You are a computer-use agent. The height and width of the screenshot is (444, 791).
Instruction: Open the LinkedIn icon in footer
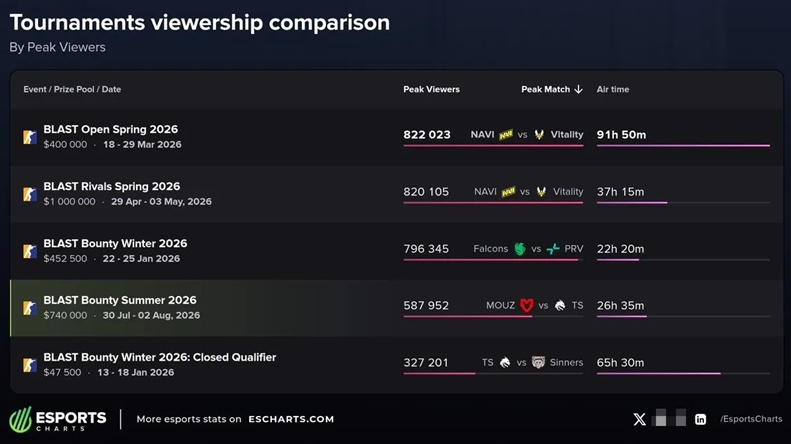[700, 419]
